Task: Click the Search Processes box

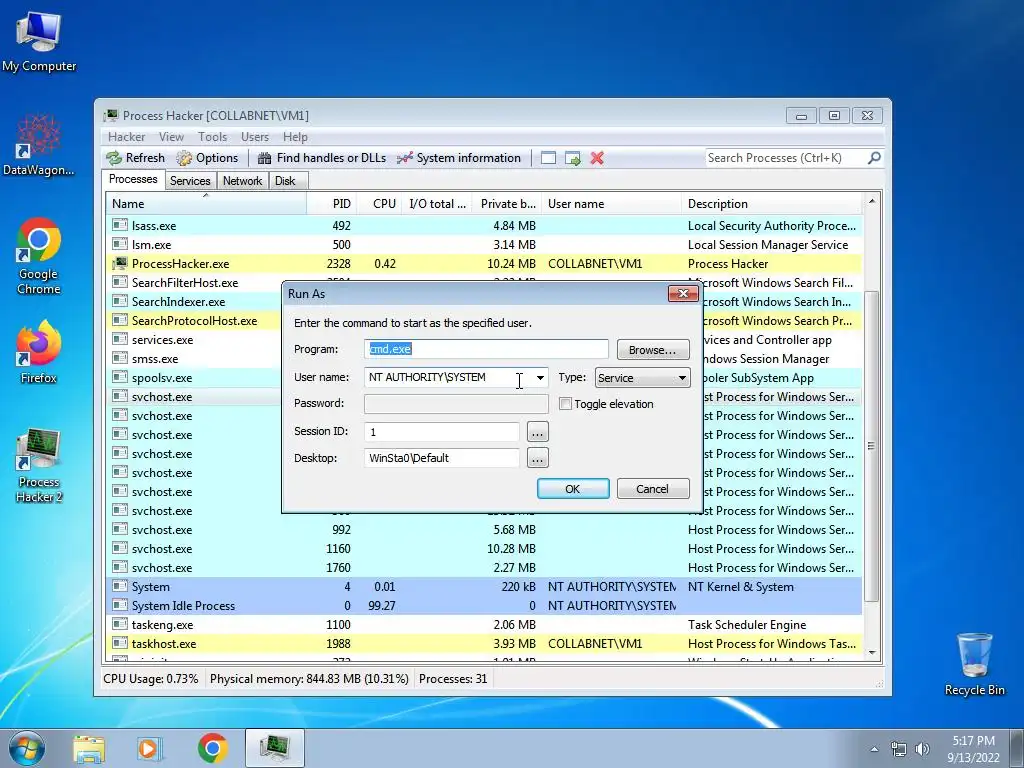Action: [785, 158]
